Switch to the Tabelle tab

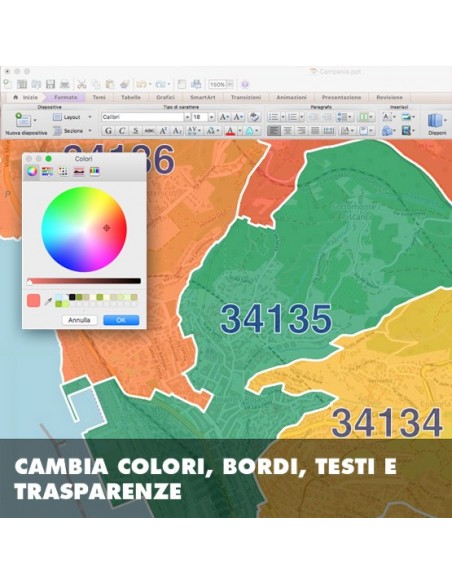[x=131, y=97]
